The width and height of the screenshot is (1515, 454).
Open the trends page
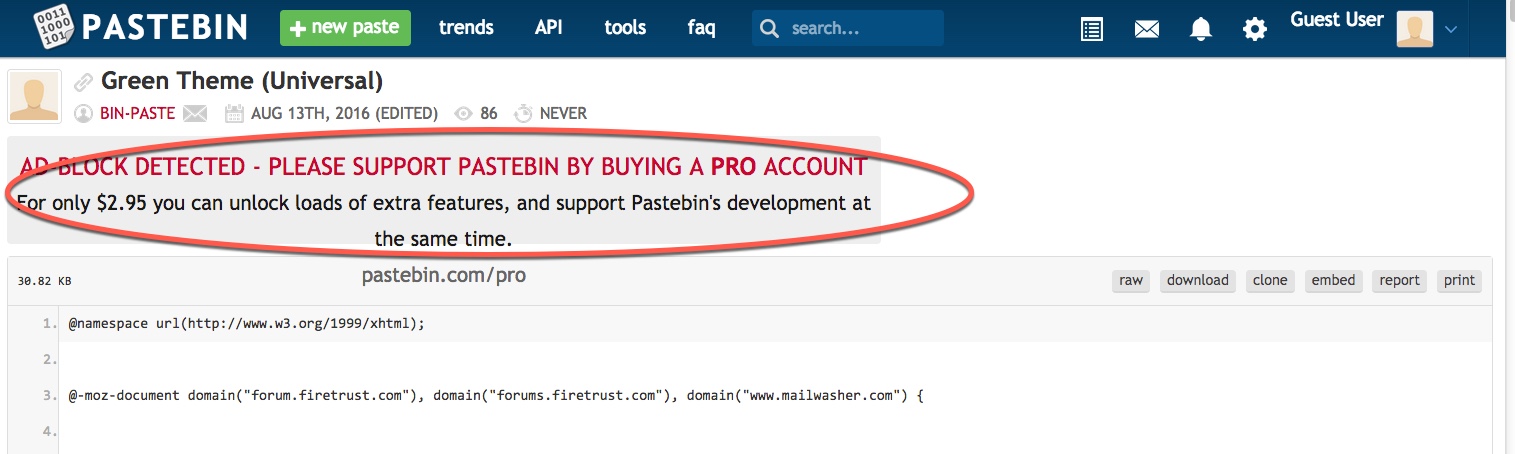point(466,28)
